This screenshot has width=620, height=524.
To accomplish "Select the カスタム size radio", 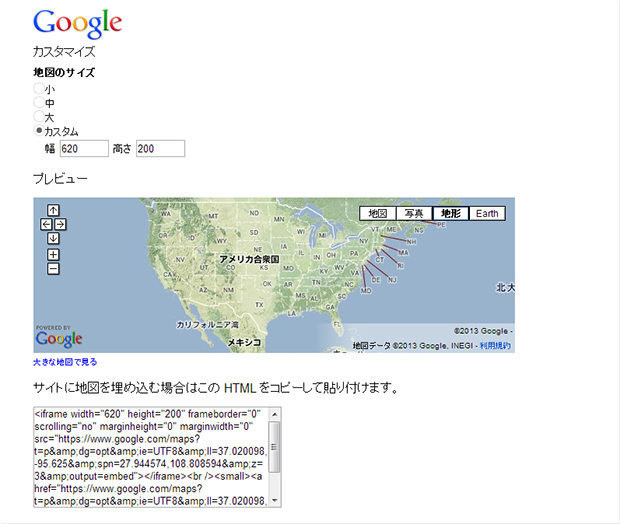I will tap(39, 131).
